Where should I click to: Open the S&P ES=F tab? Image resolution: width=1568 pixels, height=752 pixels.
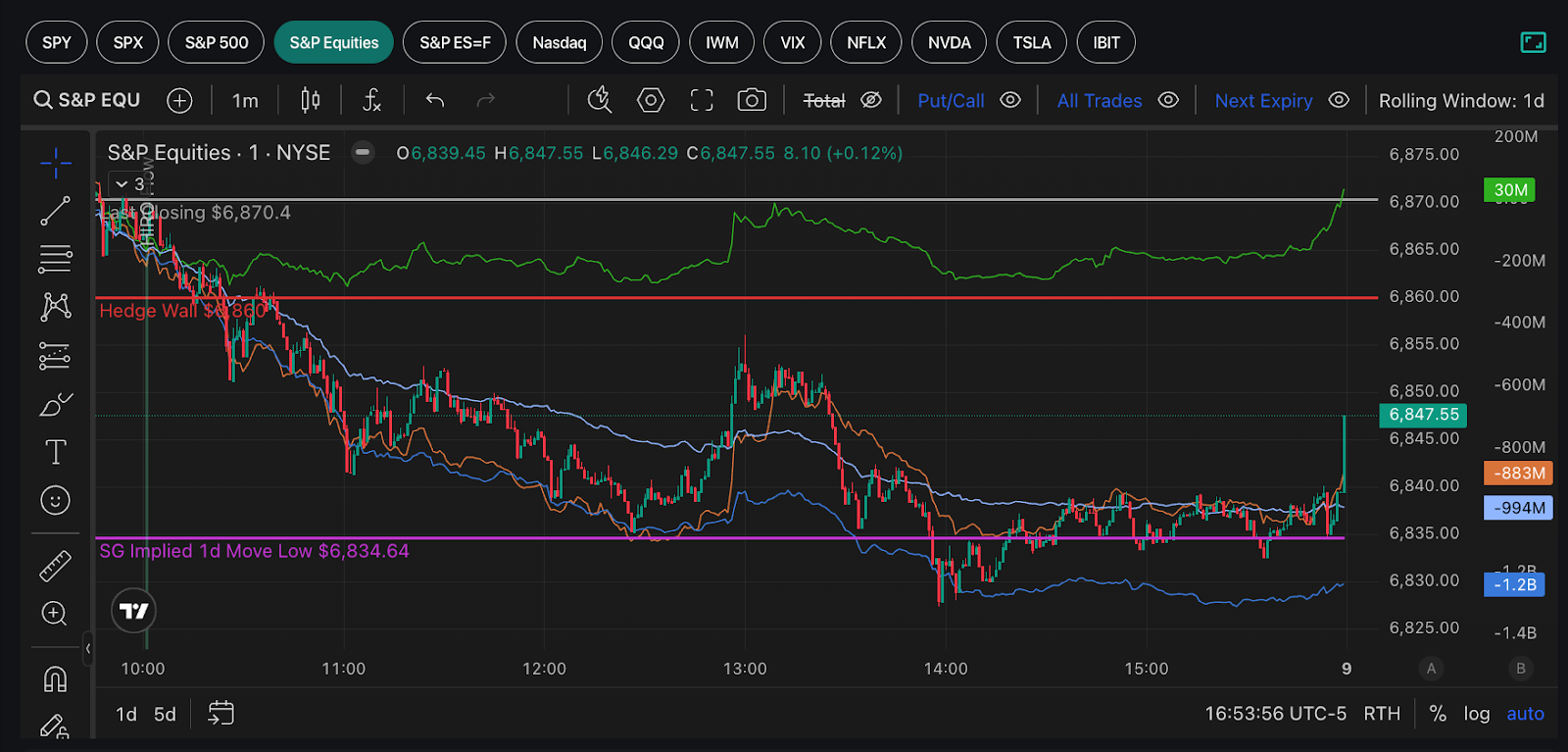455,42
